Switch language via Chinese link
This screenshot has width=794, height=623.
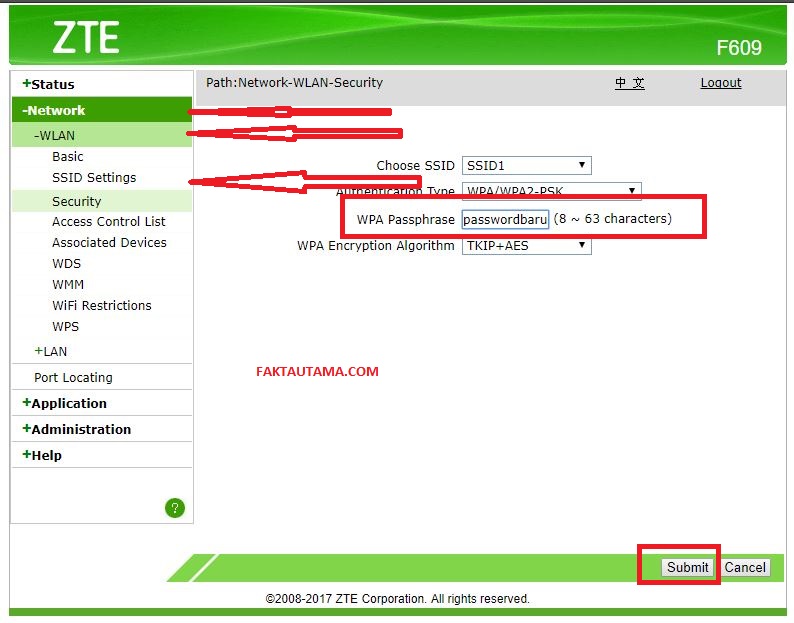tap(629, 83)
